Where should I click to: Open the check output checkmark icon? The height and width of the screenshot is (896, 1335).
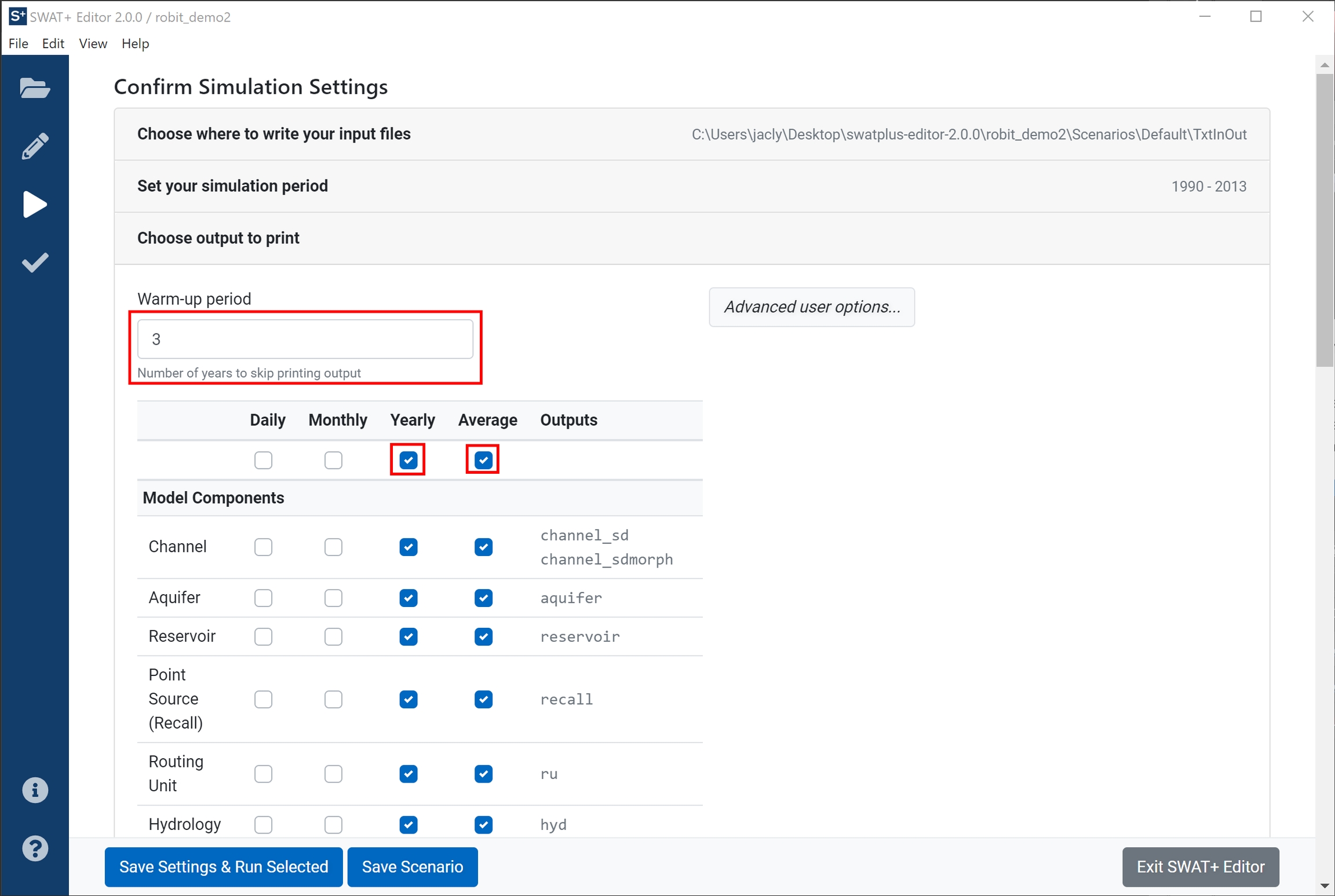[x=35, y=262]
